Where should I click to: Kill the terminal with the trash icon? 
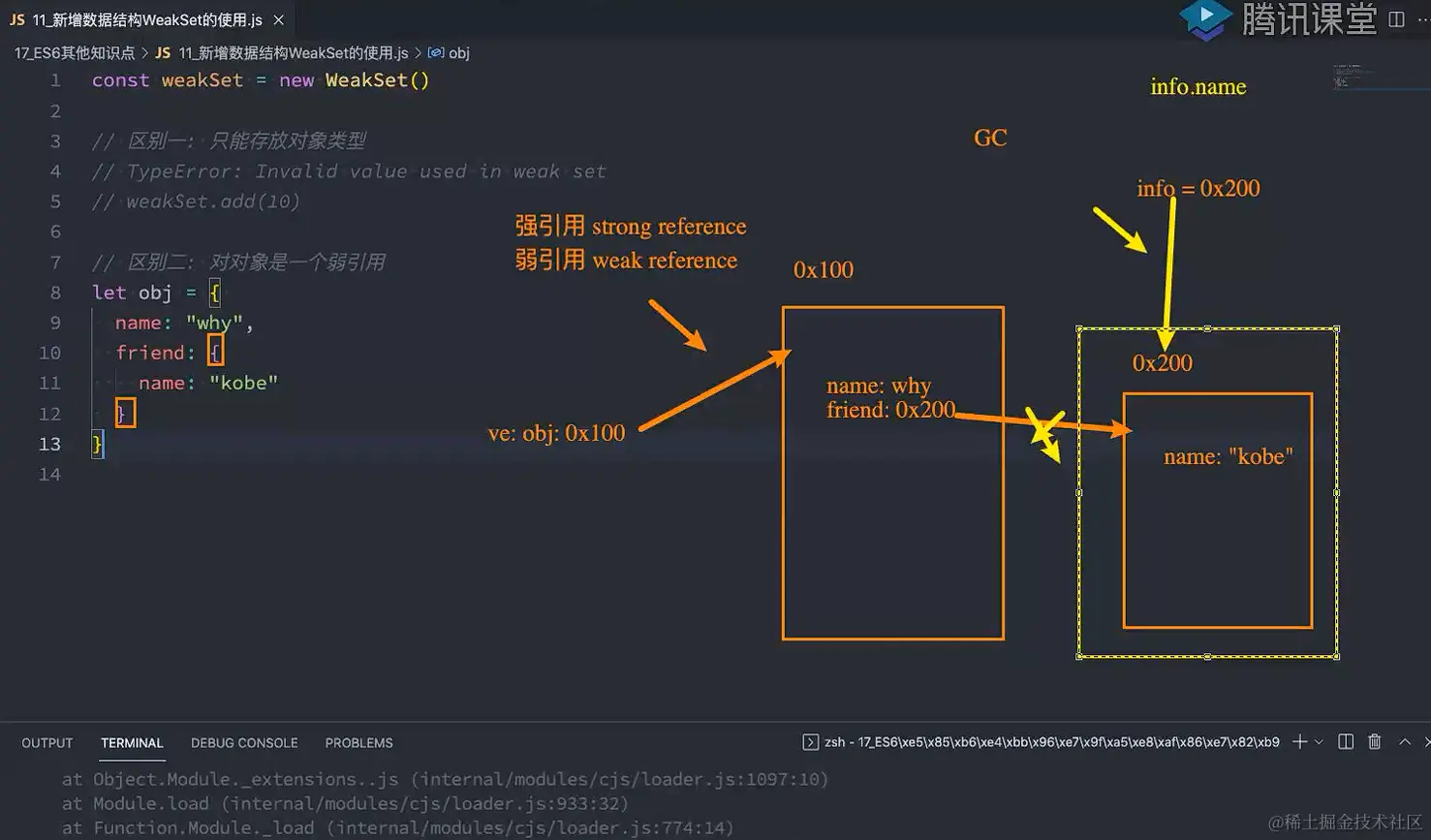pyautogui.click(x=1374, y=742)
